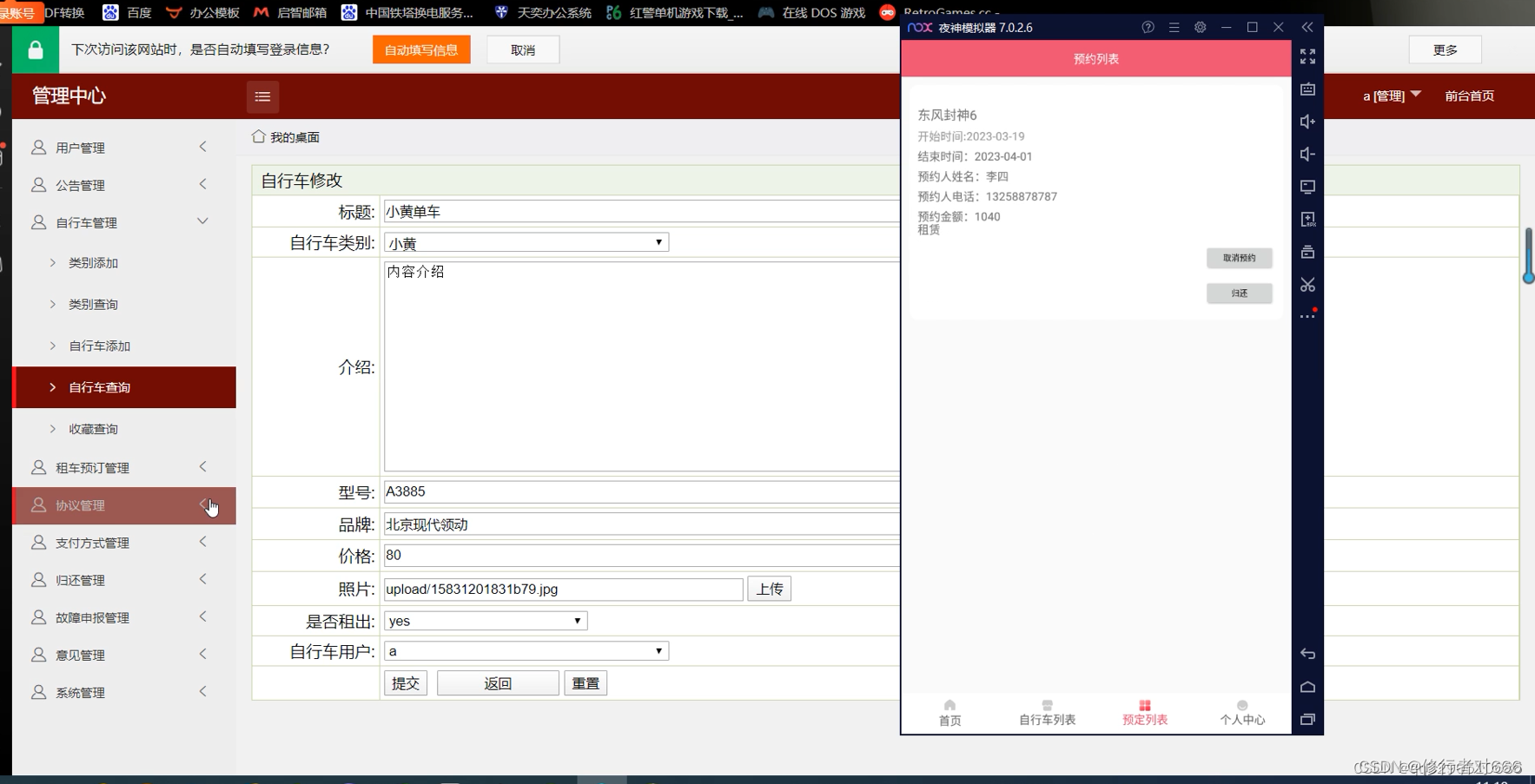Screen dimensions: 1535x784
Task: Expand 租车预订管理 sidebar section
Action: coord(124,467)
